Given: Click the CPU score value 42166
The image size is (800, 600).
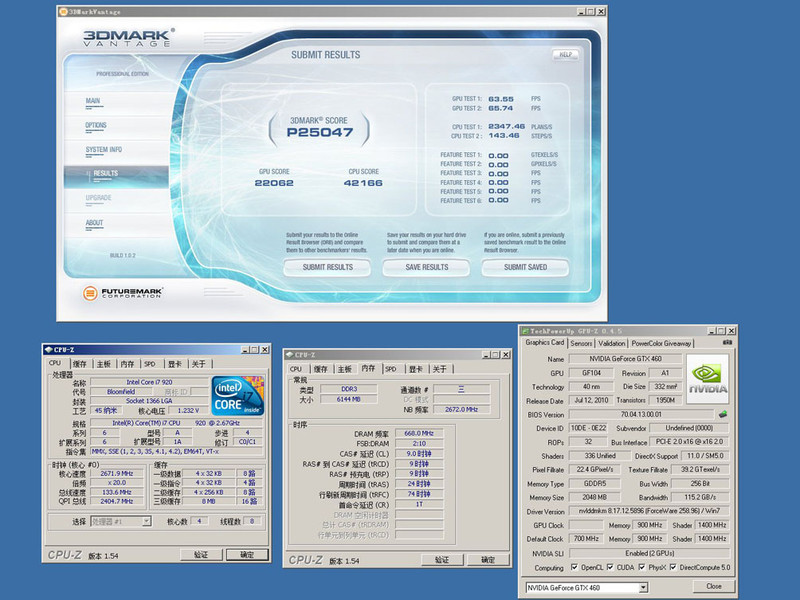Looking at the screenshot, I should click(x=363, y=183).
